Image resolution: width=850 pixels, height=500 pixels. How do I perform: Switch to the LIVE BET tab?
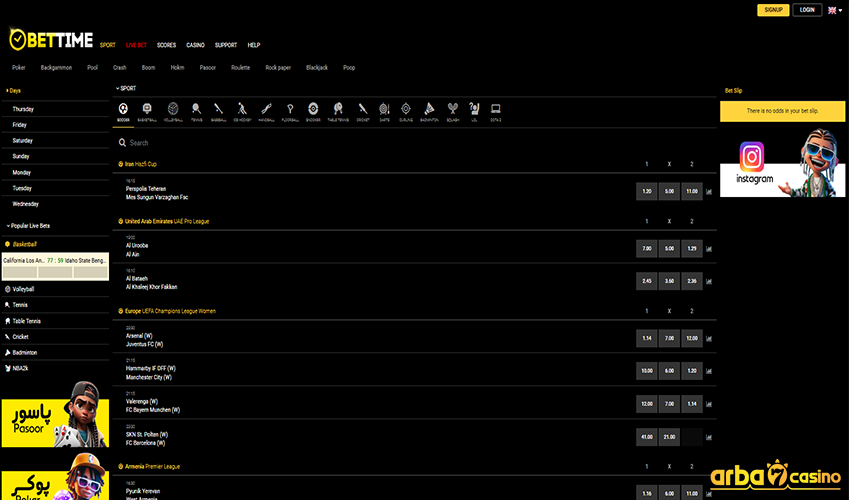[x=136, y=45]
